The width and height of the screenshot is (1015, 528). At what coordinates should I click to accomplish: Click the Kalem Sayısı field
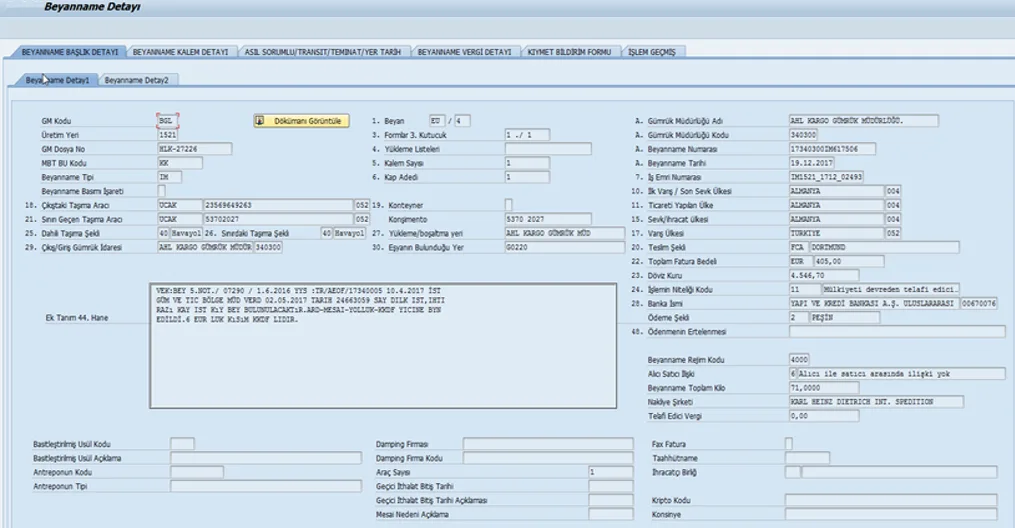click(528, 163)
